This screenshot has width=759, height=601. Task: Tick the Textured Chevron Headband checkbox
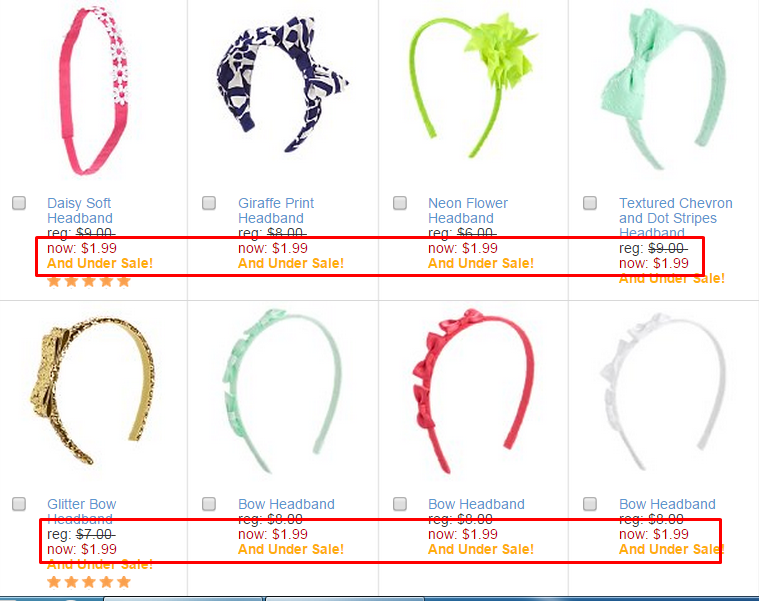click(590, 203)
